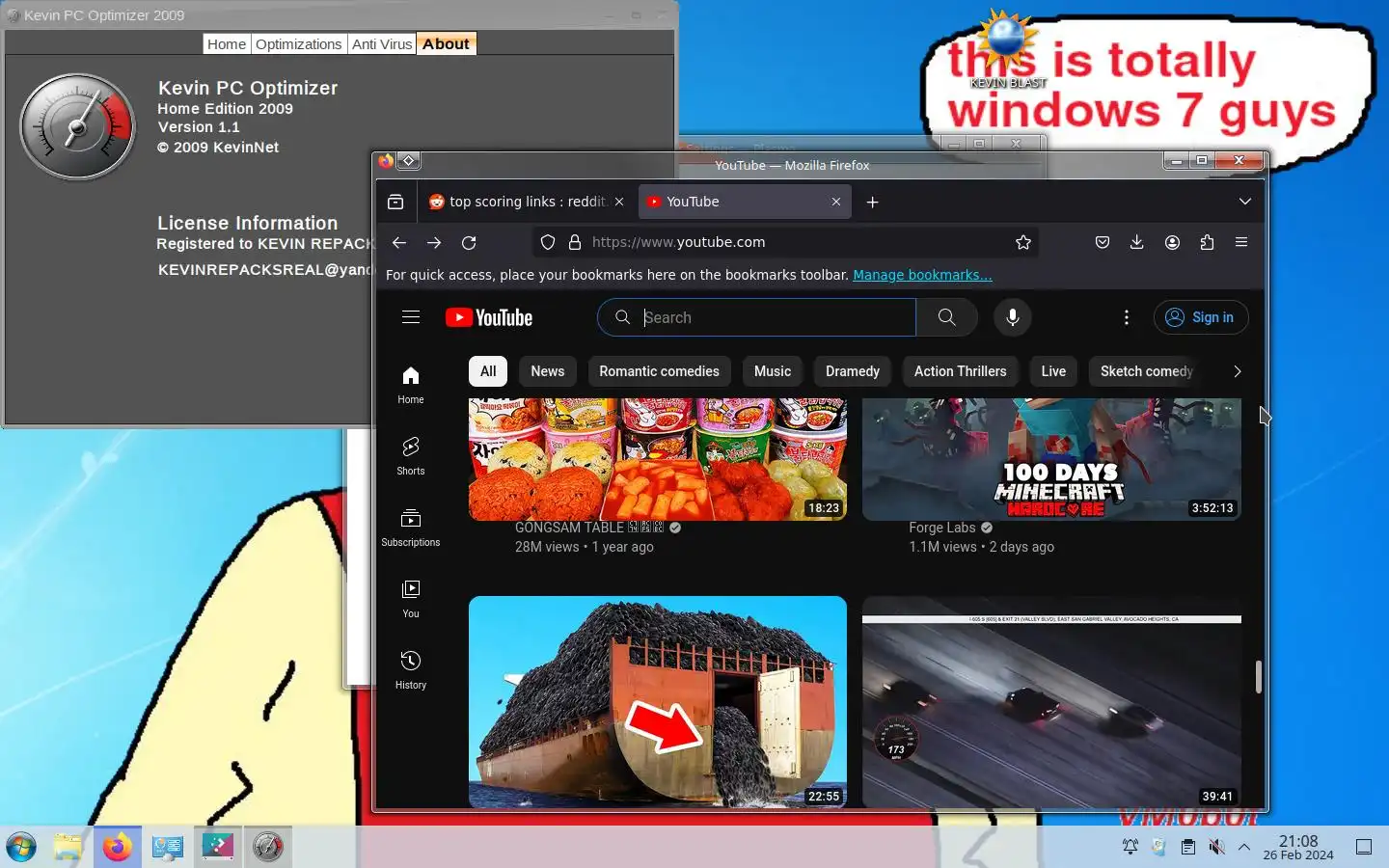Open YouTube settings three-dot menu

(1127, 317)
